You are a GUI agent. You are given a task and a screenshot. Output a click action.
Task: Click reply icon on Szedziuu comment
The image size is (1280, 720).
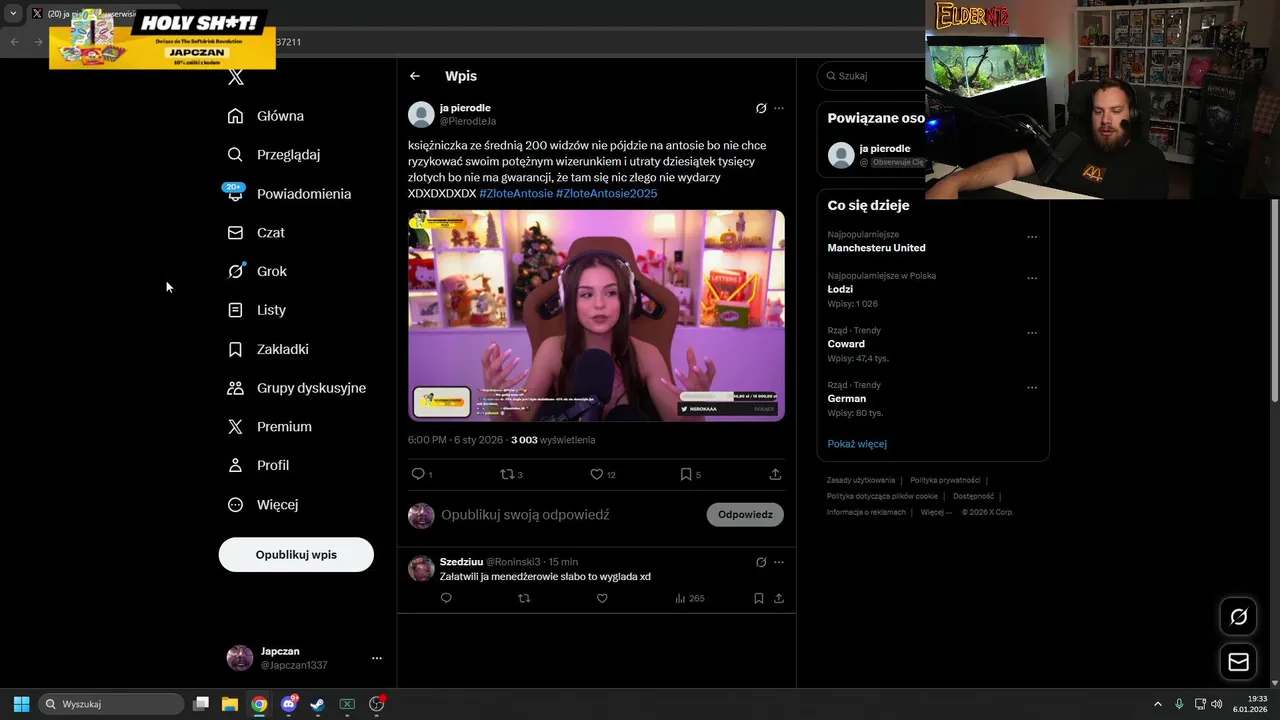click(x=446, y=598)
